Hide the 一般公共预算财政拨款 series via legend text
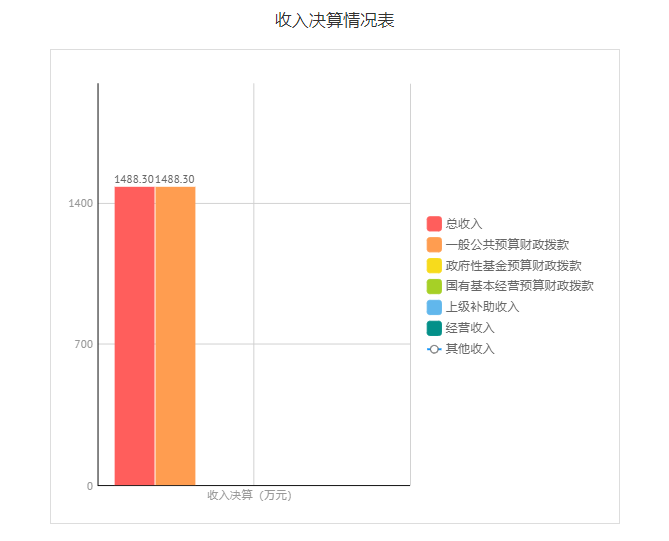669x541 pixels. pyautogui.click(x=507, y=245)
